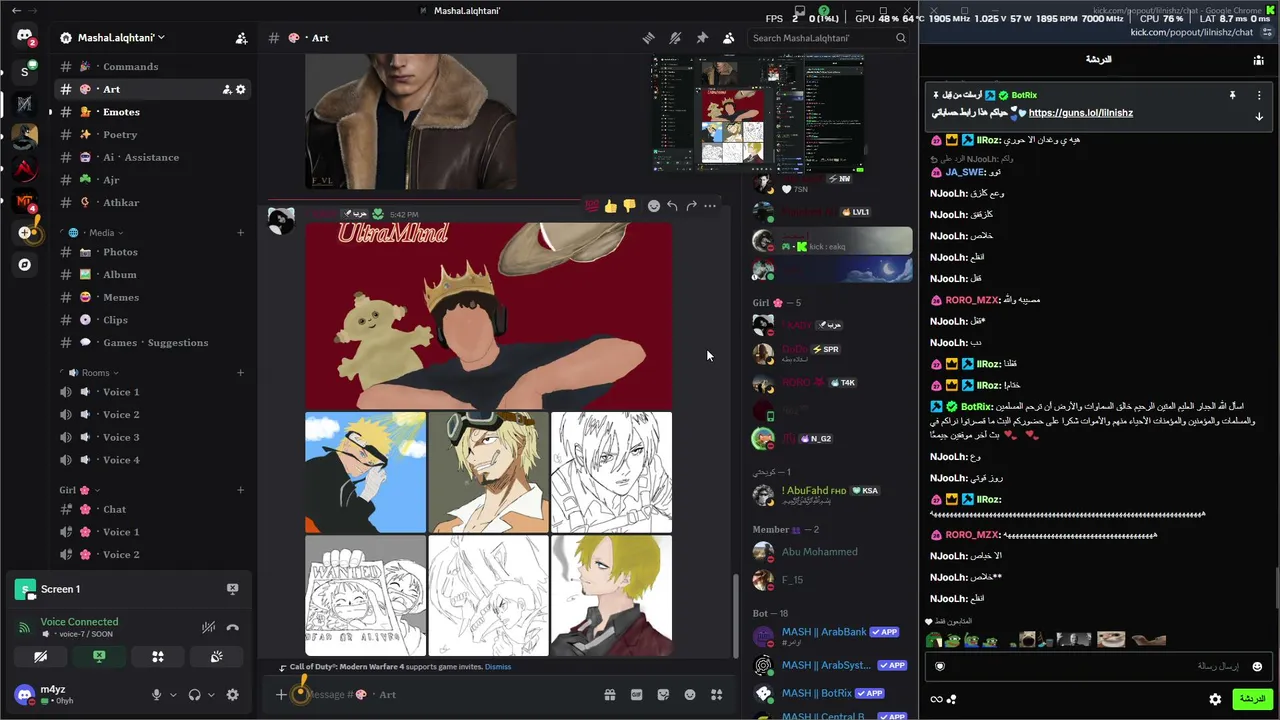
Task: Dismiss the Call of Duty game invite notice
Action: click(498, 667)
